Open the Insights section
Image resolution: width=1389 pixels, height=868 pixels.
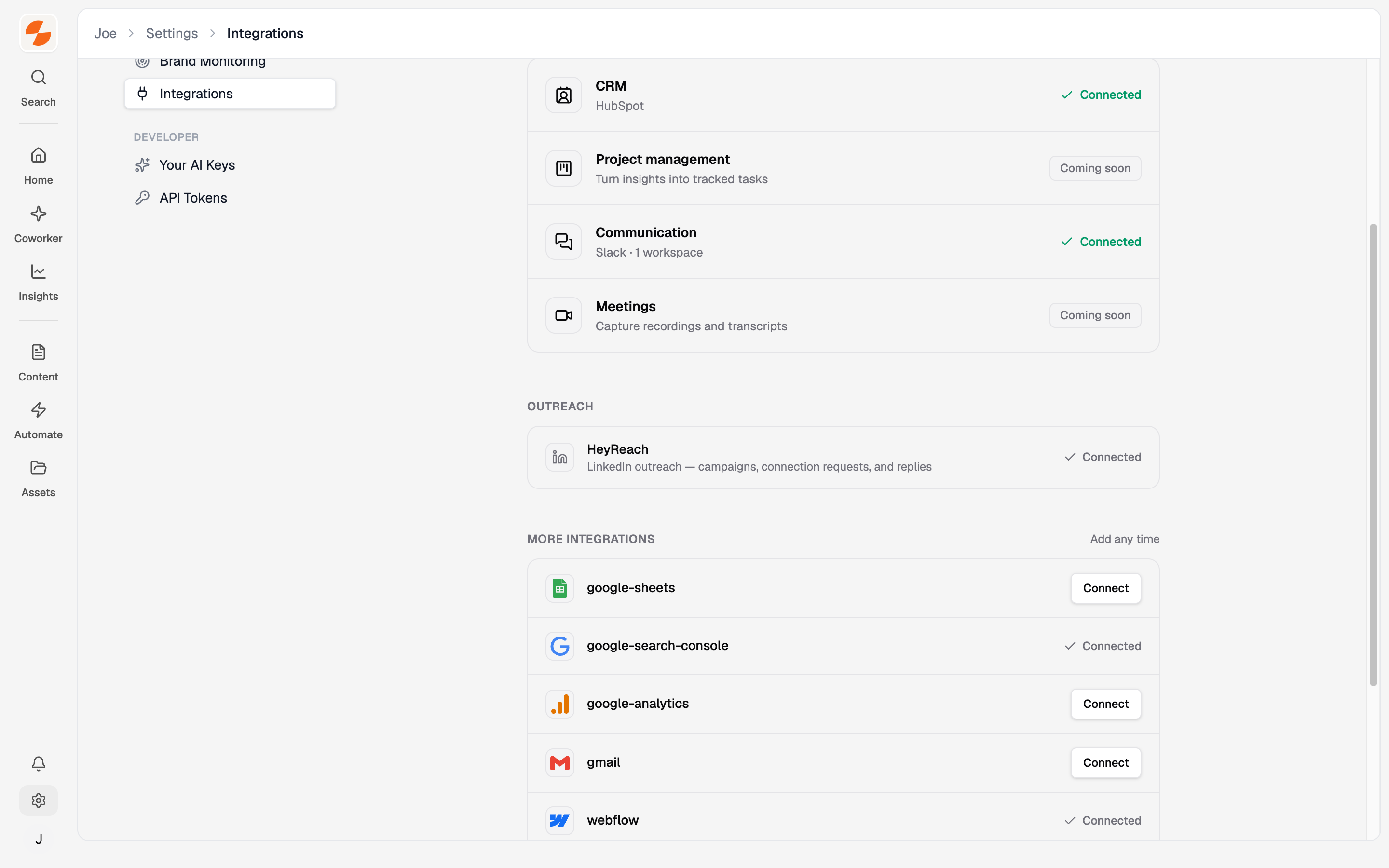click(x=39, y=282)
